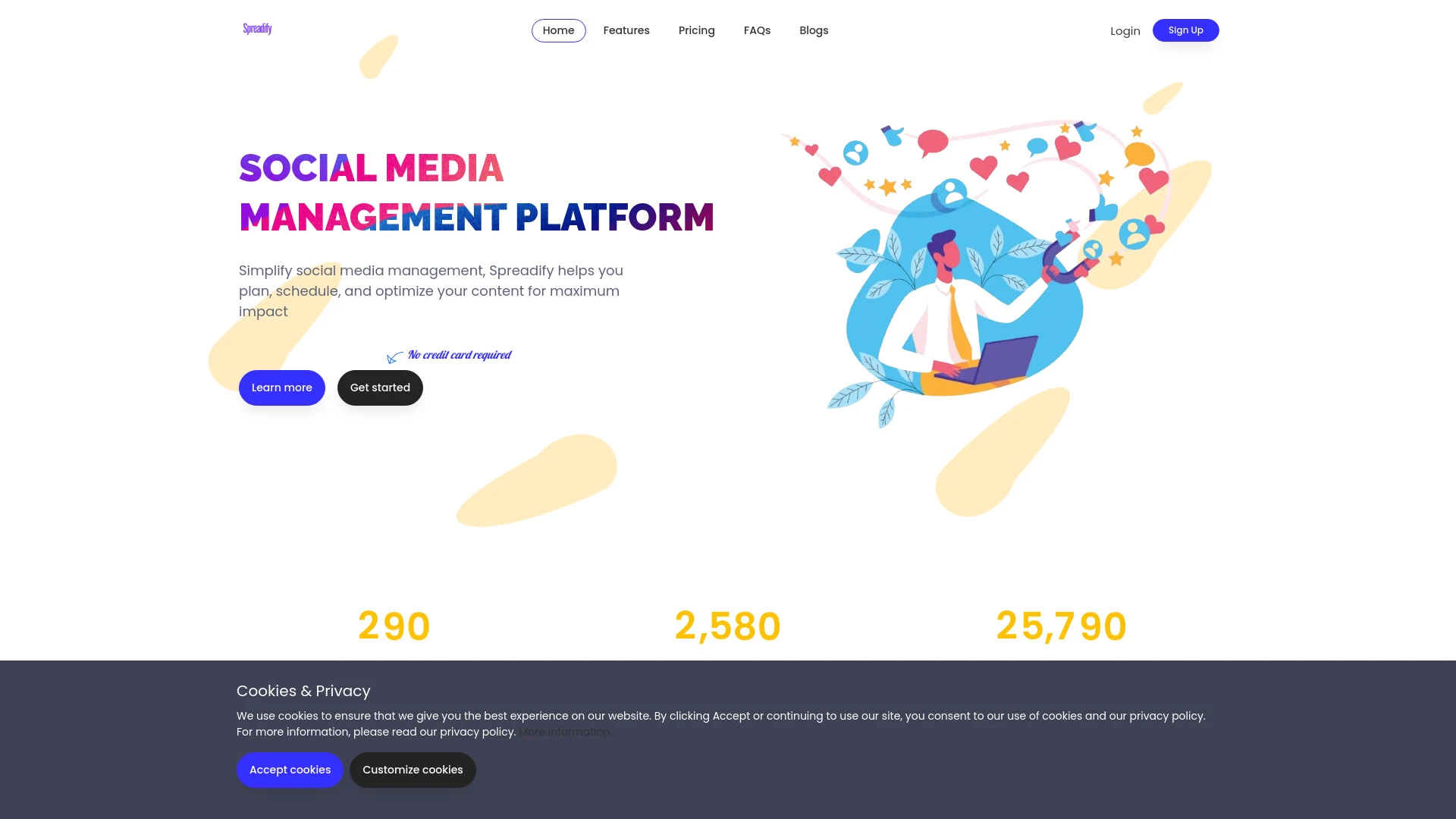
Task: Click Accept cookies button
Action: (x=289, y=770)
